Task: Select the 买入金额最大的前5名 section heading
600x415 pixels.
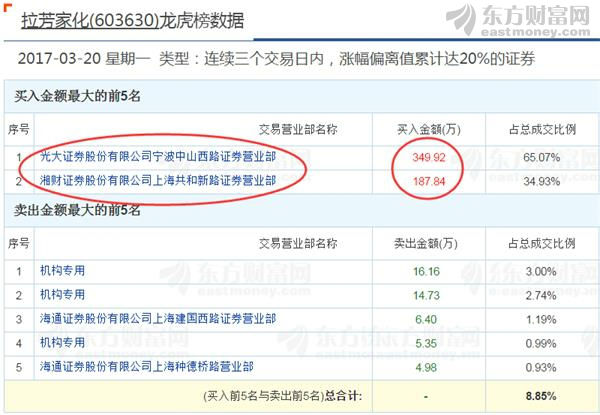Action: click(x=77, y=97)
